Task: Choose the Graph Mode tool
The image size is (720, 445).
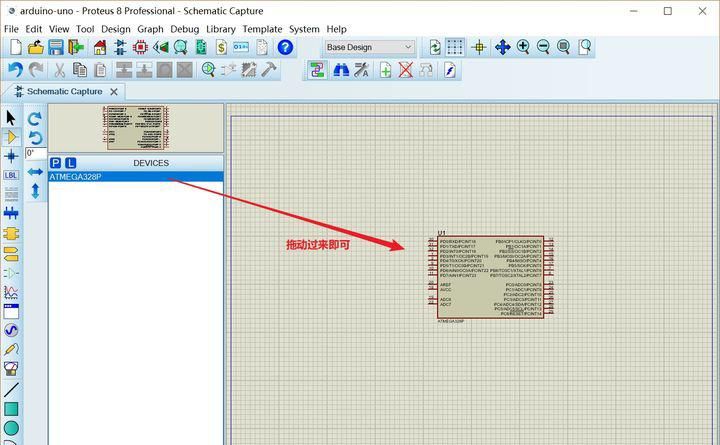Action: (11, 292)
